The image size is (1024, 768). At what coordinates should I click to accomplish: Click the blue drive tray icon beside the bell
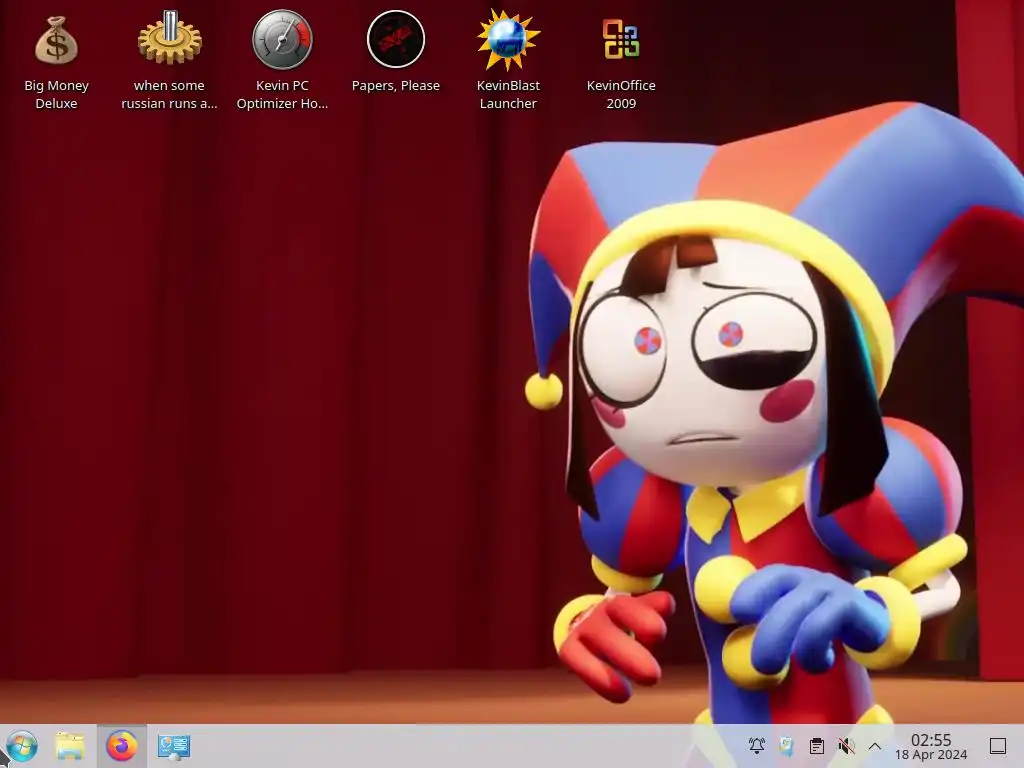coord(786,746)
